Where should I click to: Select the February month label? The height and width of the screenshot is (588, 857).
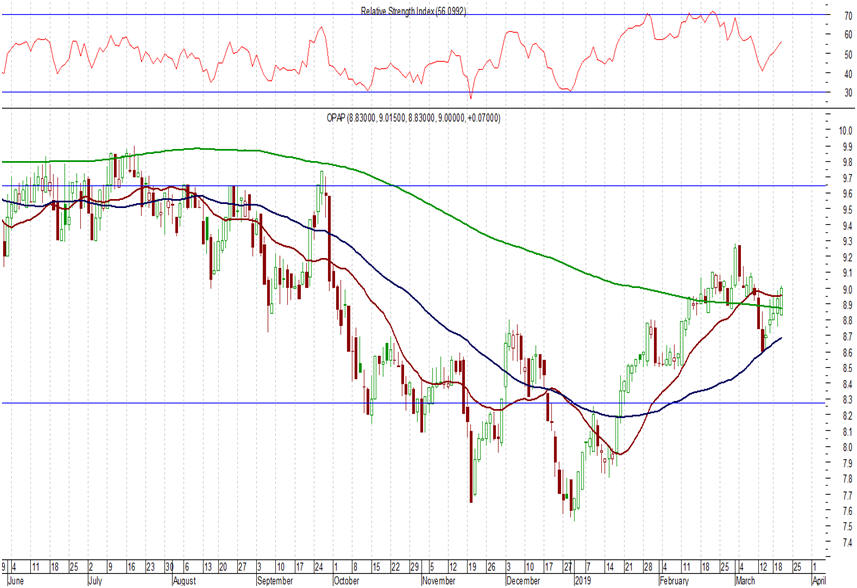(x=673, y=580)
